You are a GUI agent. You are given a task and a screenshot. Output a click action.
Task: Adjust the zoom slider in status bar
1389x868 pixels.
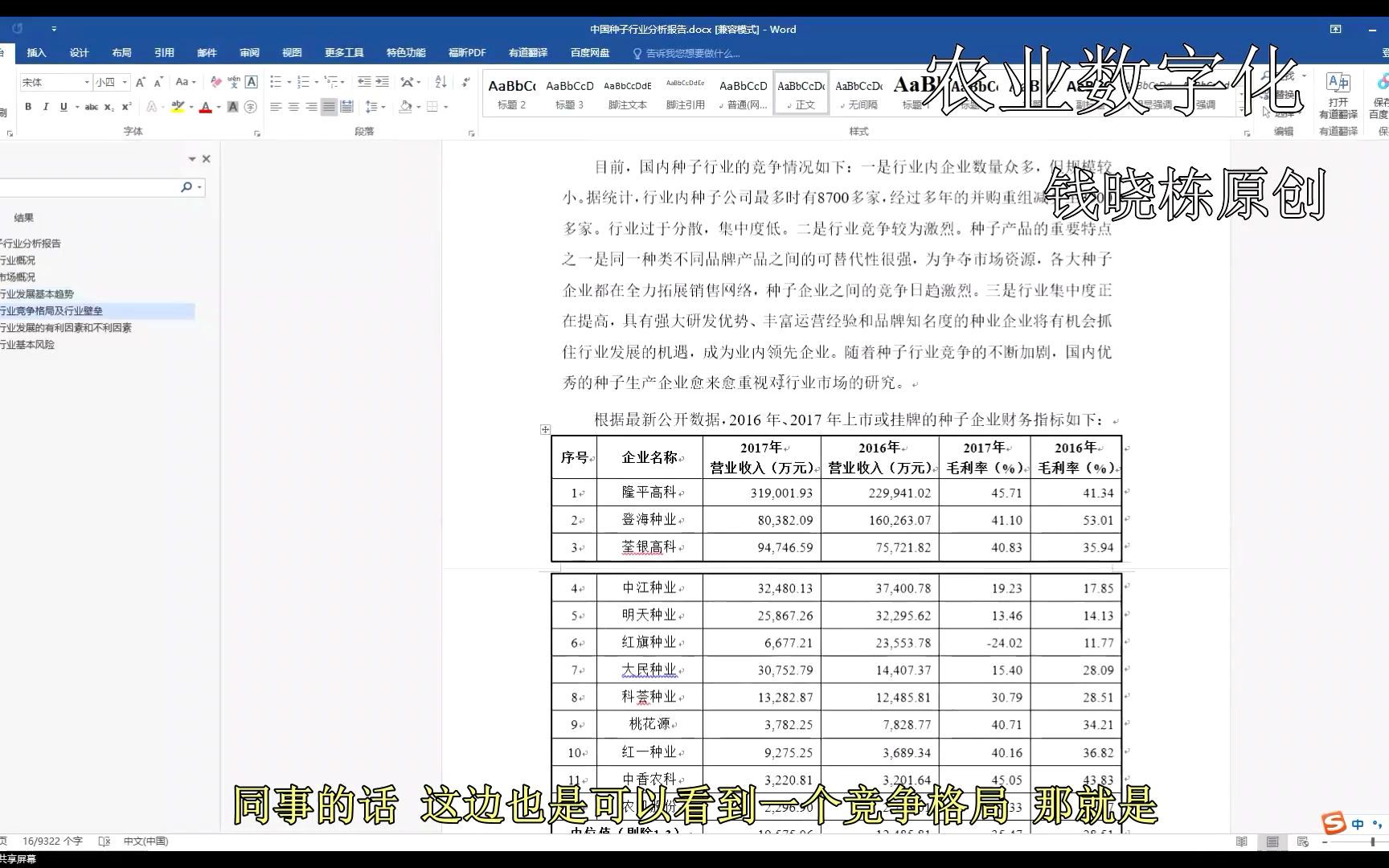tap(1372, 841)
